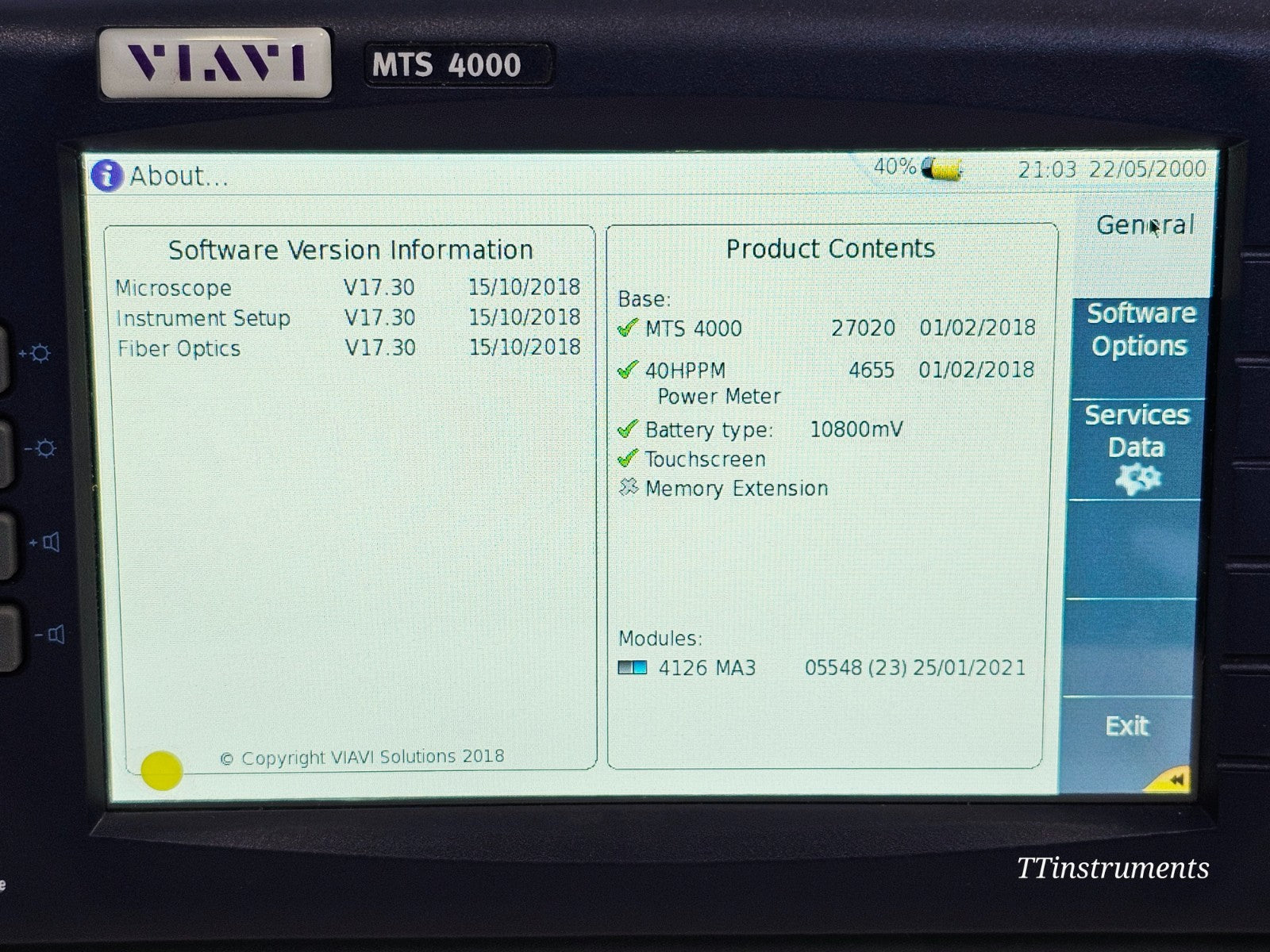Click the cross icon beside Memory Extension
Viewport: 1270px width, 952px height.
tap(629, 487)
